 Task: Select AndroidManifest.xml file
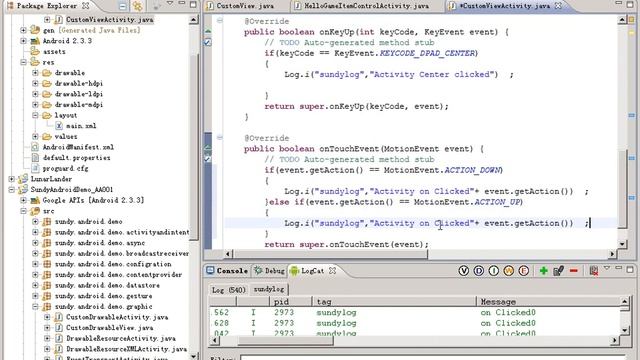78,147
